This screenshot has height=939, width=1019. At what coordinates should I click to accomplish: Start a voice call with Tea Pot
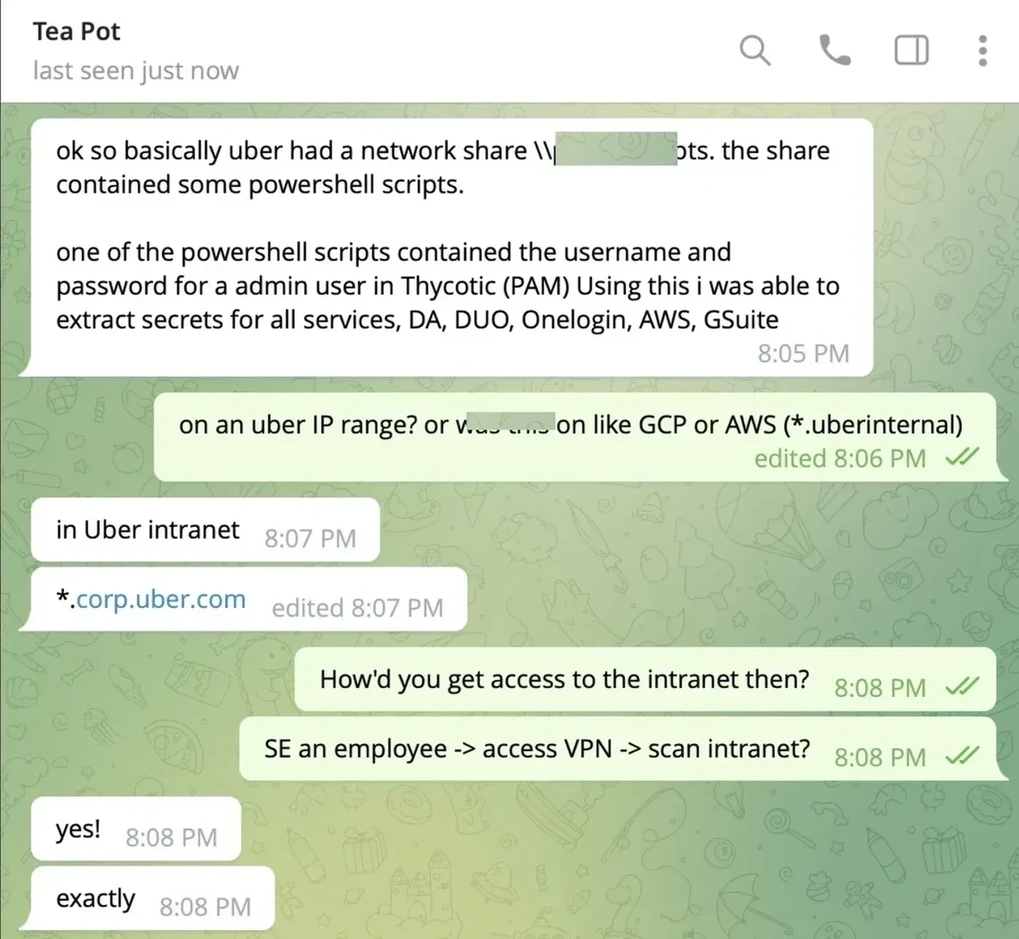coord(834,51)
